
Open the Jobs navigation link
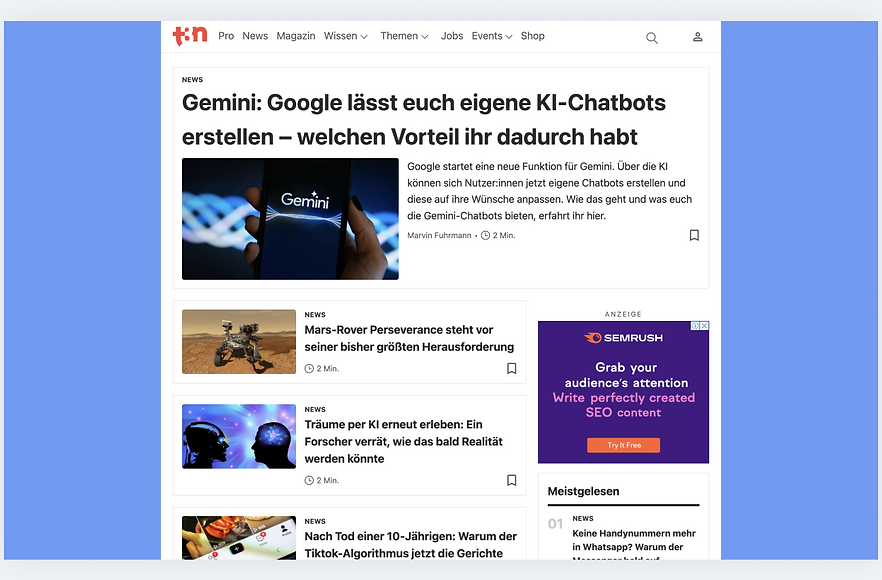(452, 36)
